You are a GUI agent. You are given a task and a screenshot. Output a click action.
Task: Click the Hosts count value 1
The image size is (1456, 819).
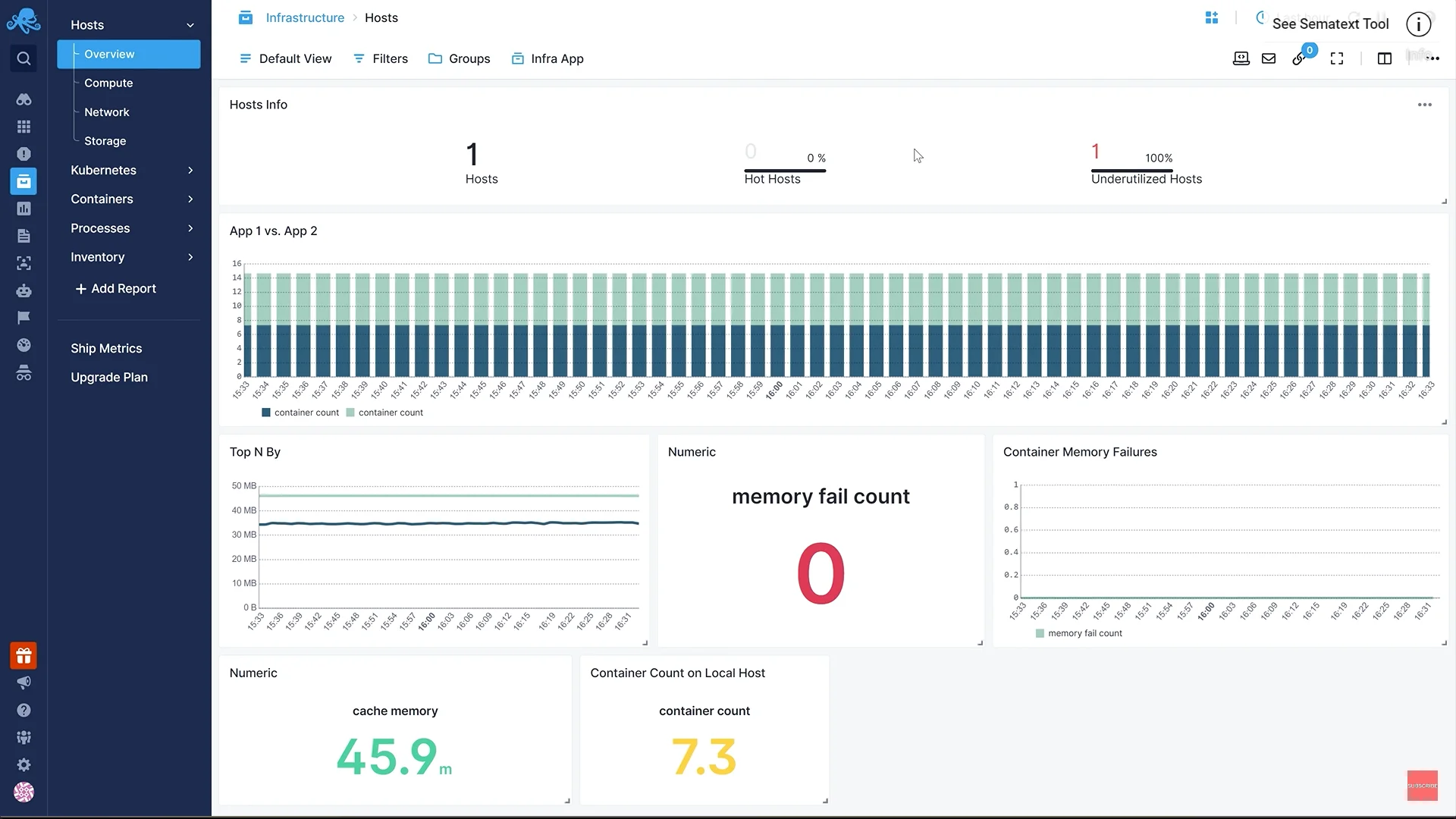472,155
